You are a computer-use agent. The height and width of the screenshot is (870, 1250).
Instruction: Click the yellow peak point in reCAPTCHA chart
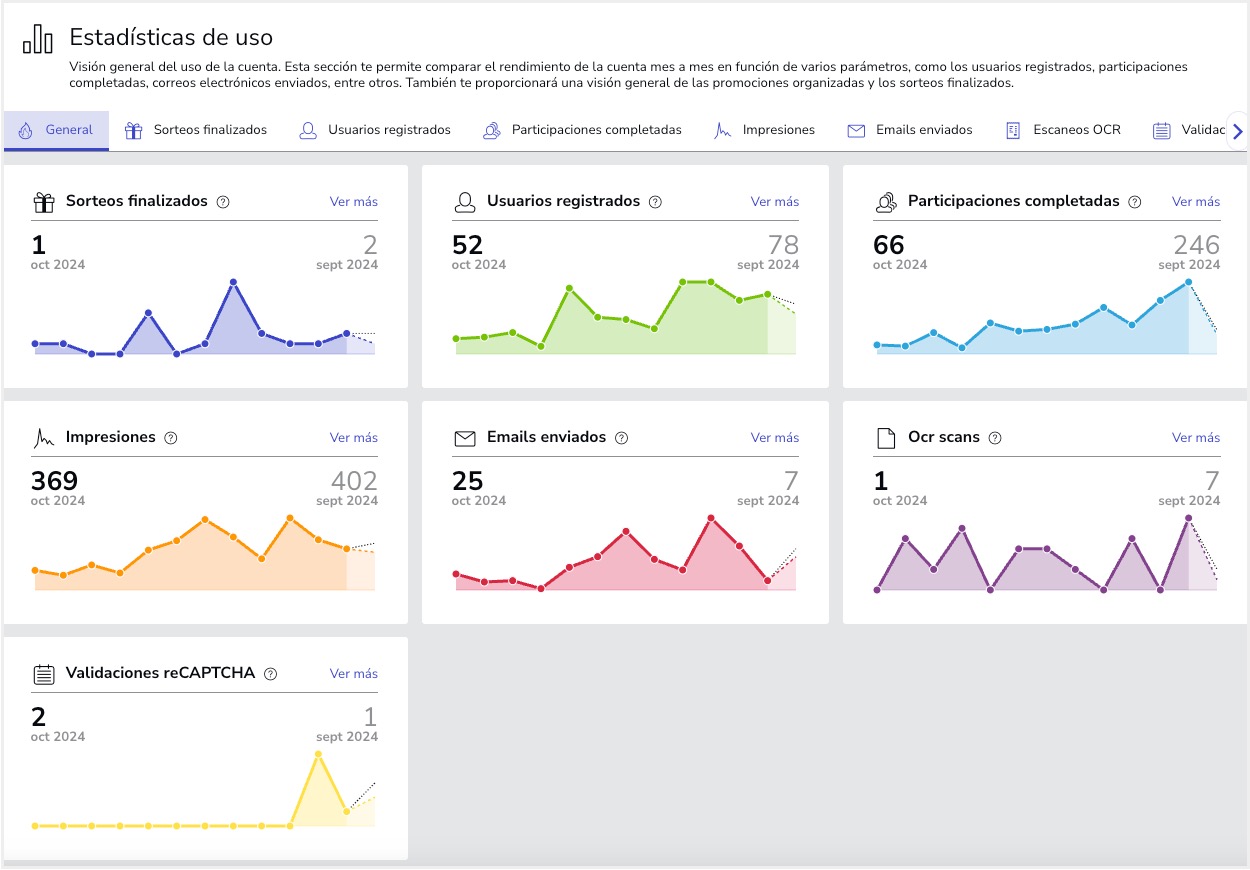point(318,754)
